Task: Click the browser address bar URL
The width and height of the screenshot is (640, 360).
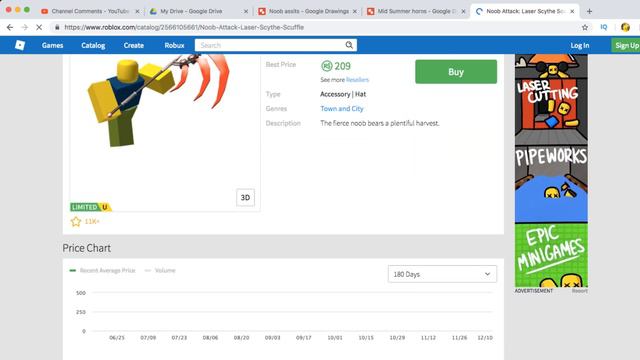Action: (184, 27)
